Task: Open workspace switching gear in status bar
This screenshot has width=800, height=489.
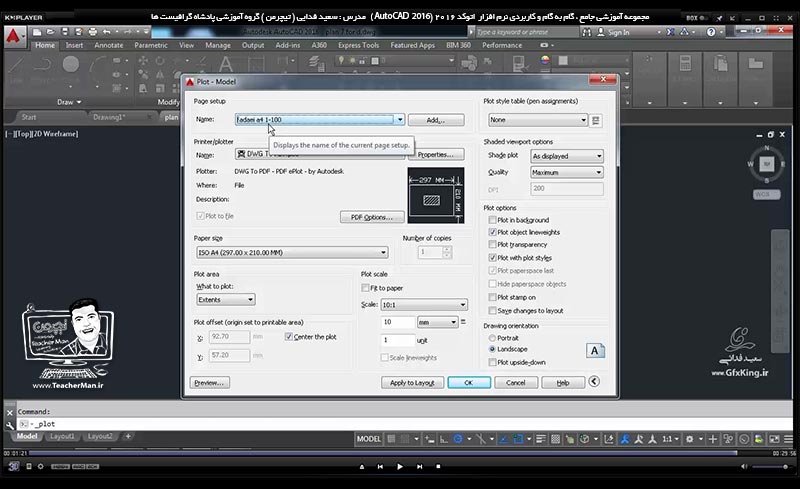Action: click(690, 438)
